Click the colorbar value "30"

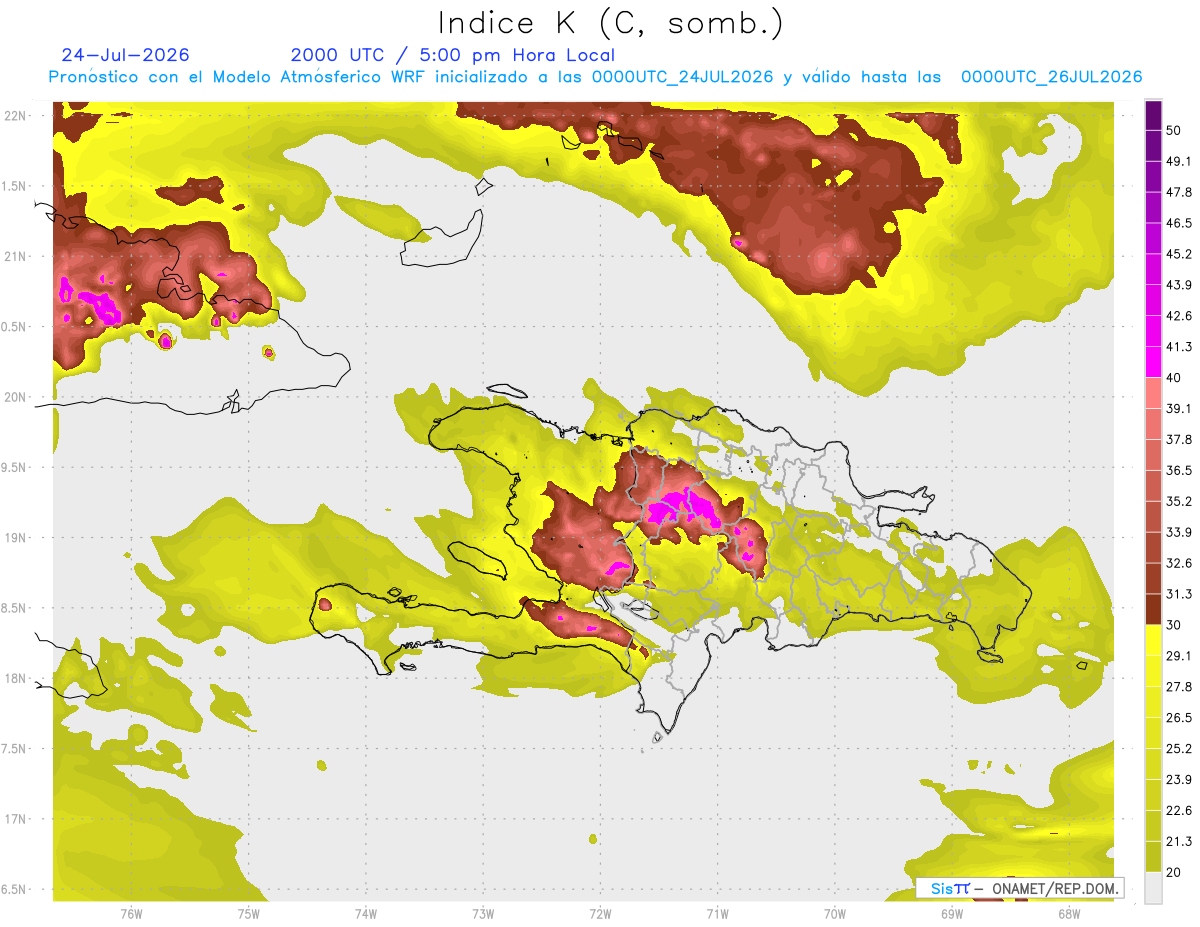tap(1175, 625)
